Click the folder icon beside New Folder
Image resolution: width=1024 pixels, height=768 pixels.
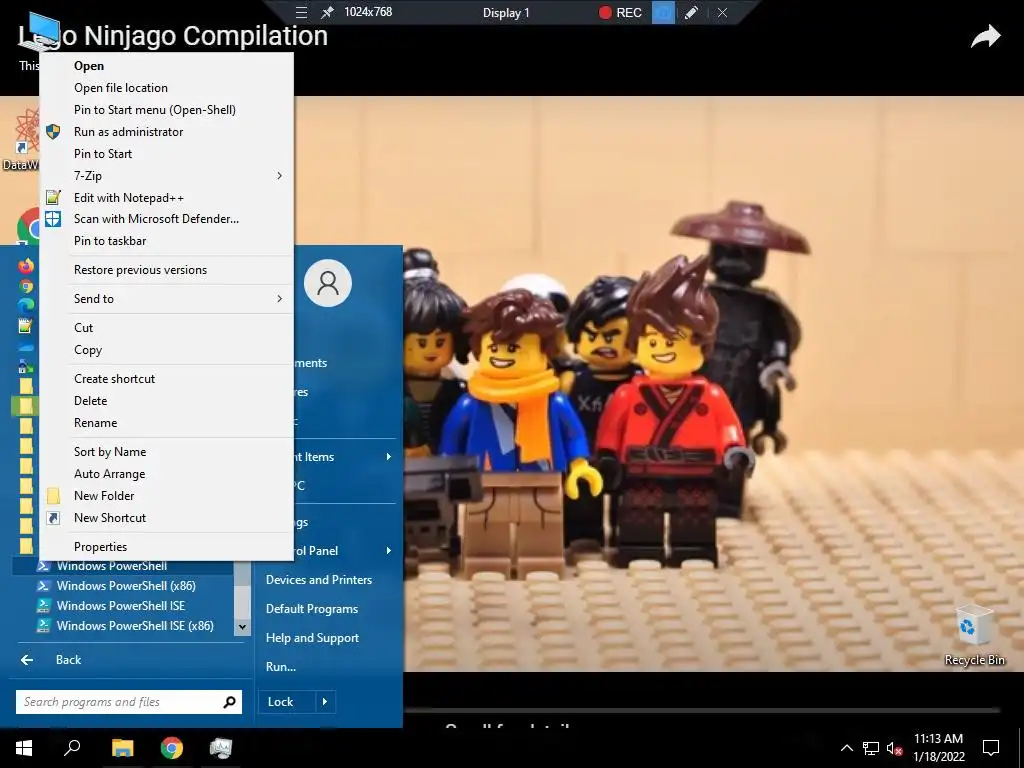pos(54,496)
